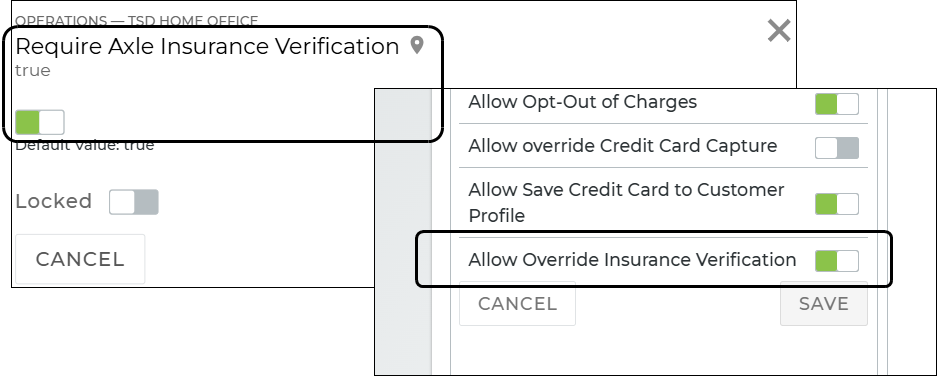Save the permission changes
The image size is (937, 376).
point(823,304)
